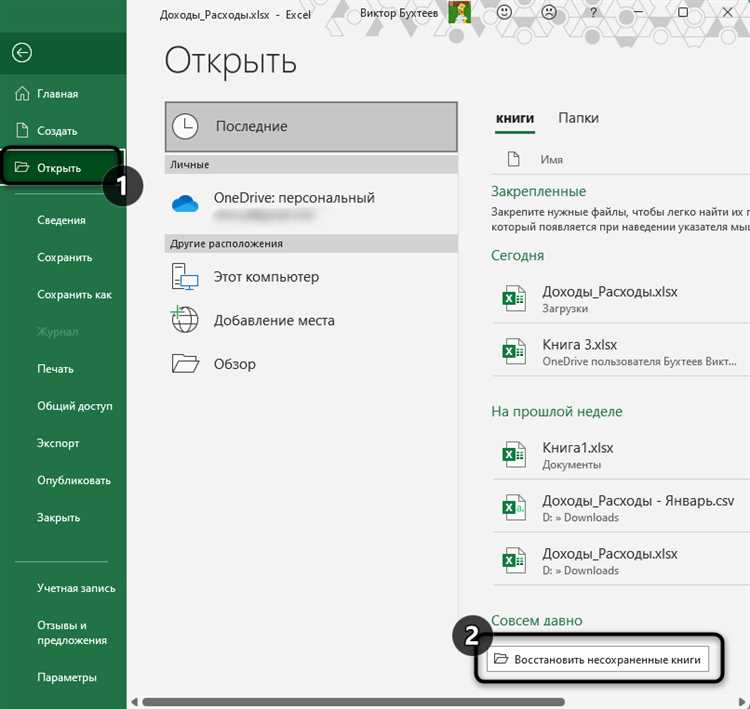The height and width of the screenshot is (709, 750).
Task: Switch to the Папки tab
Action: (578, 118)
